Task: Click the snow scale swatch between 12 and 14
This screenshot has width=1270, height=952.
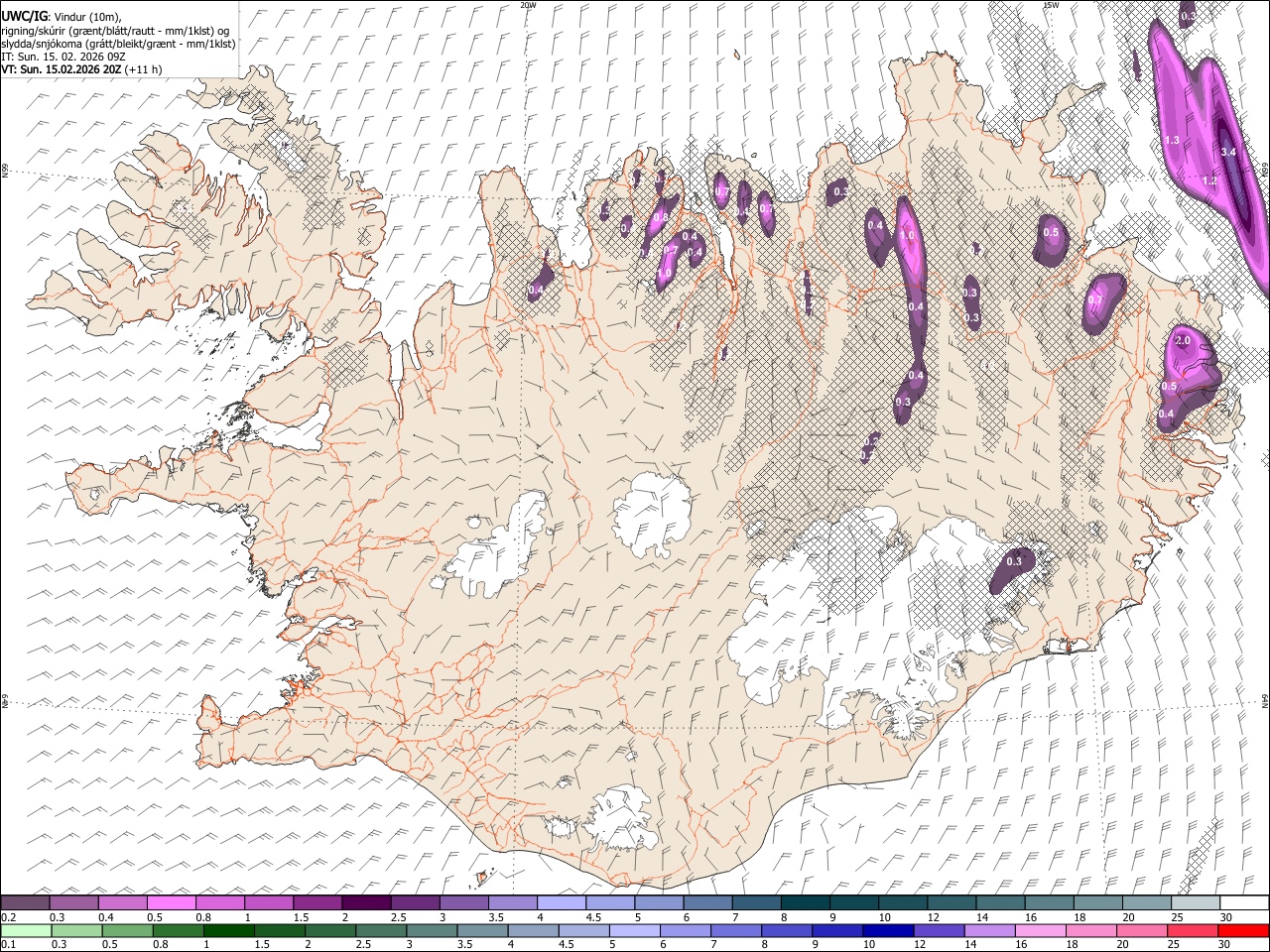Action: [x=952, y=903]
